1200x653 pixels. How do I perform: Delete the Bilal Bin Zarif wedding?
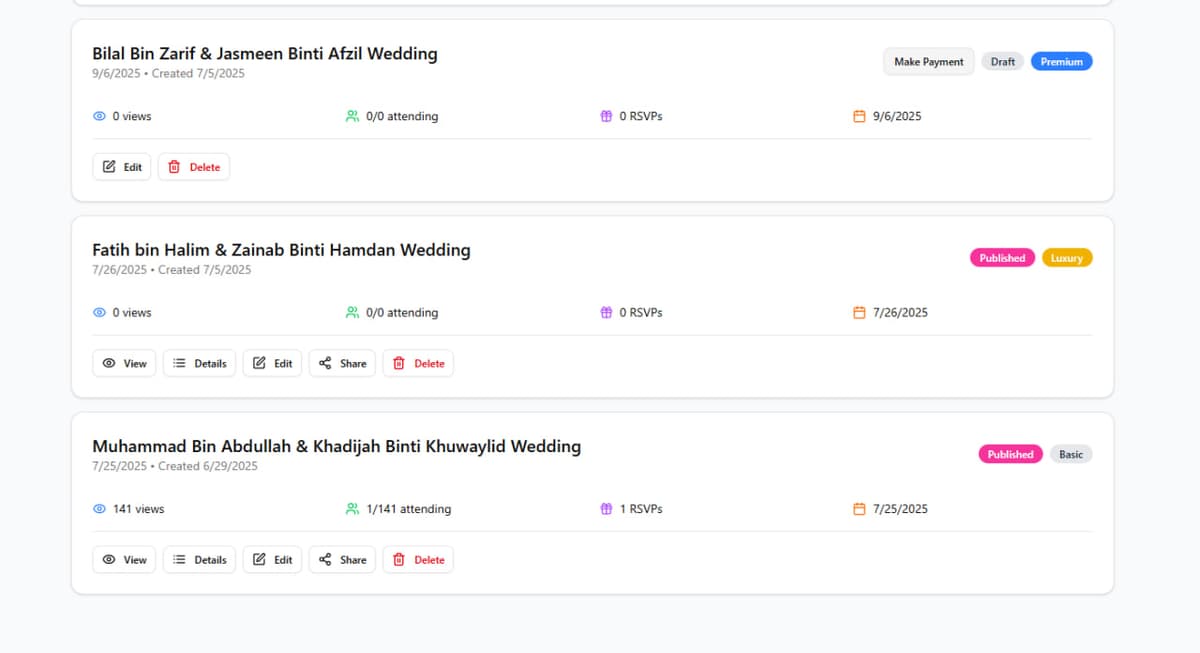tap(194, 167)
